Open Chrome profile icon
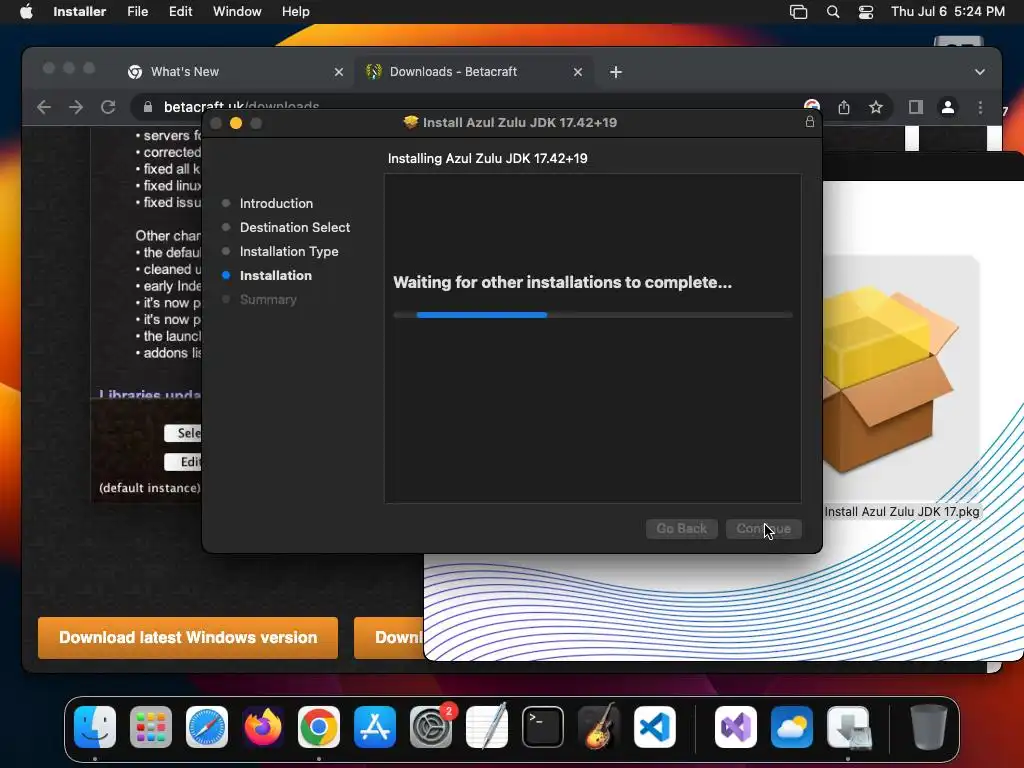 (948, 107)
